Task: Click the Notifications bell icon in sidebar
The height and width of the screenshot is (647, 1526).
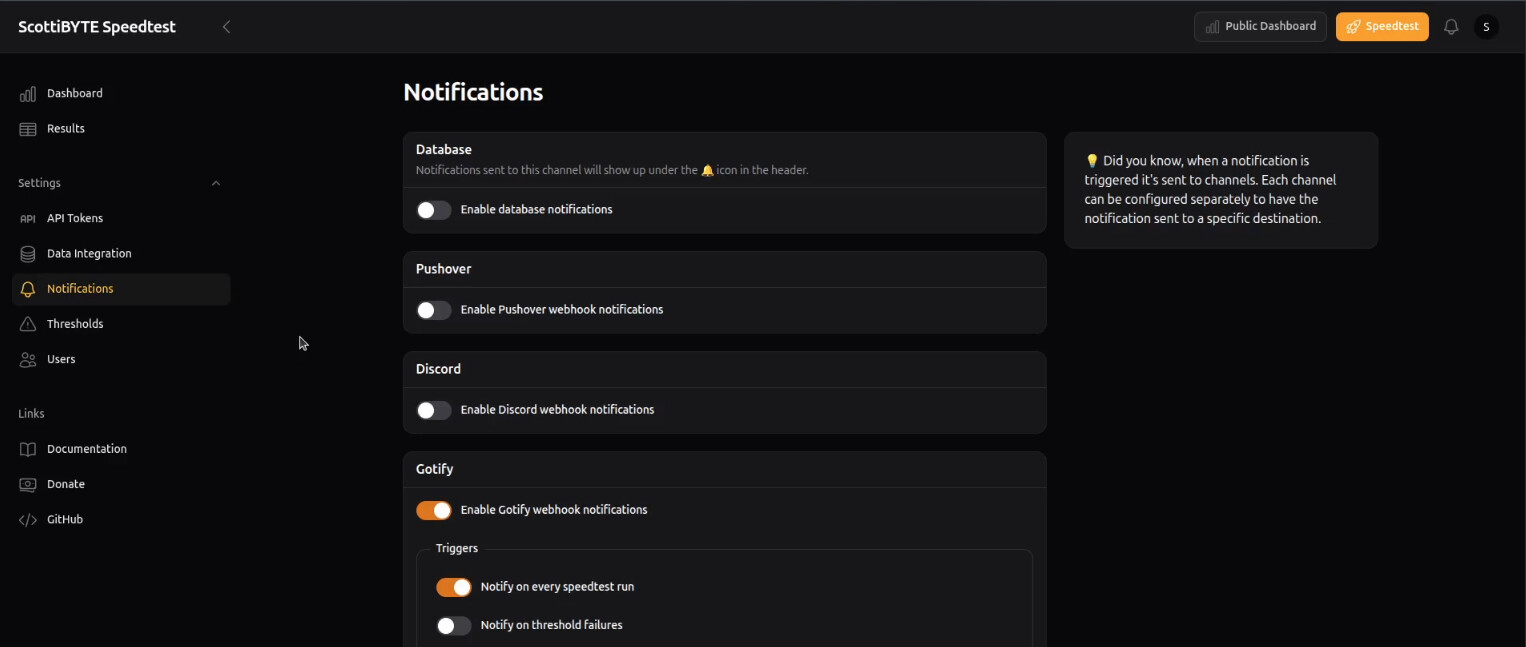Action: (28, 289)
